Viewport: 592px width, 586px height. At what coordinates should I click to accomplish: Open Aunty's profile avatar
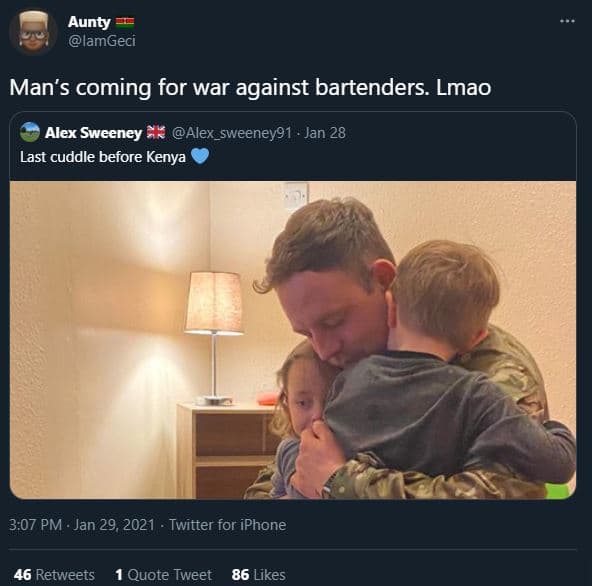pyautogui.click(x=33, y=32)
